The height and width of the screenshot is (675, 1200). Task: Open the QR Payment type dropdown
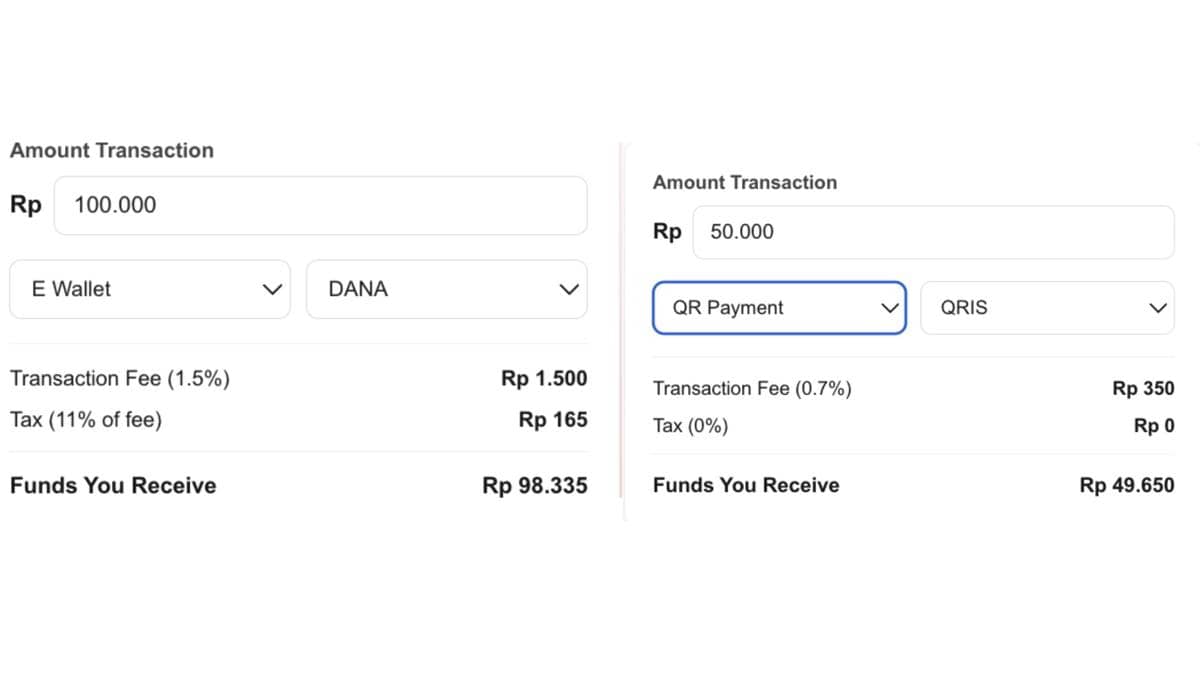pyautogui.click(x=778, y=308)
